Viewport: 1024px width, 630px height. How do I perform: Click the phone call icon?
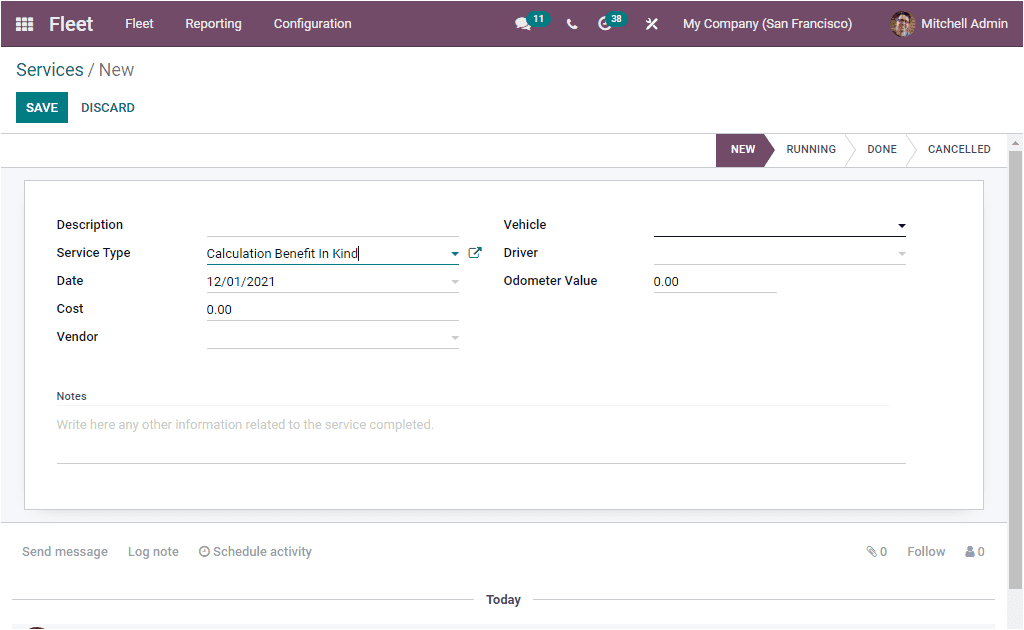(571, 24)
